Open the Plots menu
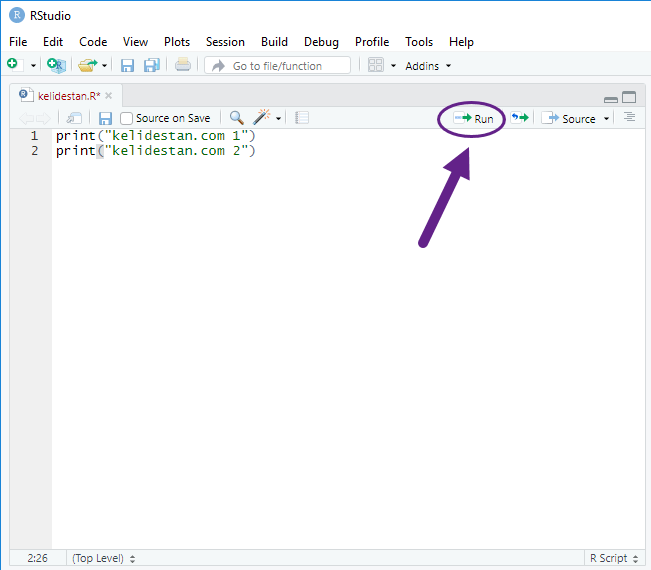 point(177,42)
